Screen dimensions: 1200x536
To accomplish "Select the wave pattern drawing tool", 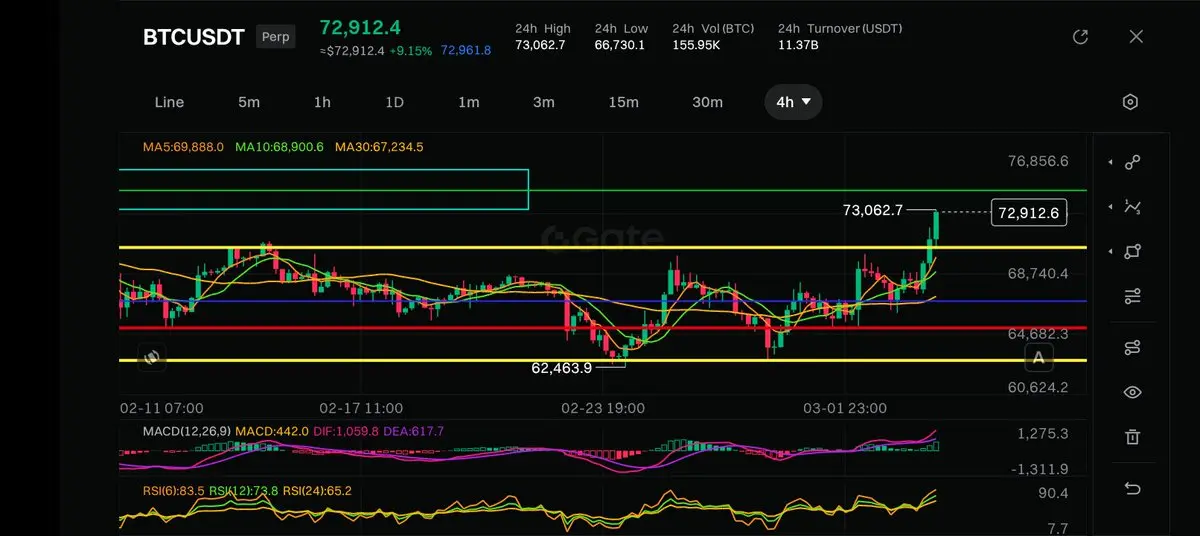I will [x=1132, y=207].
